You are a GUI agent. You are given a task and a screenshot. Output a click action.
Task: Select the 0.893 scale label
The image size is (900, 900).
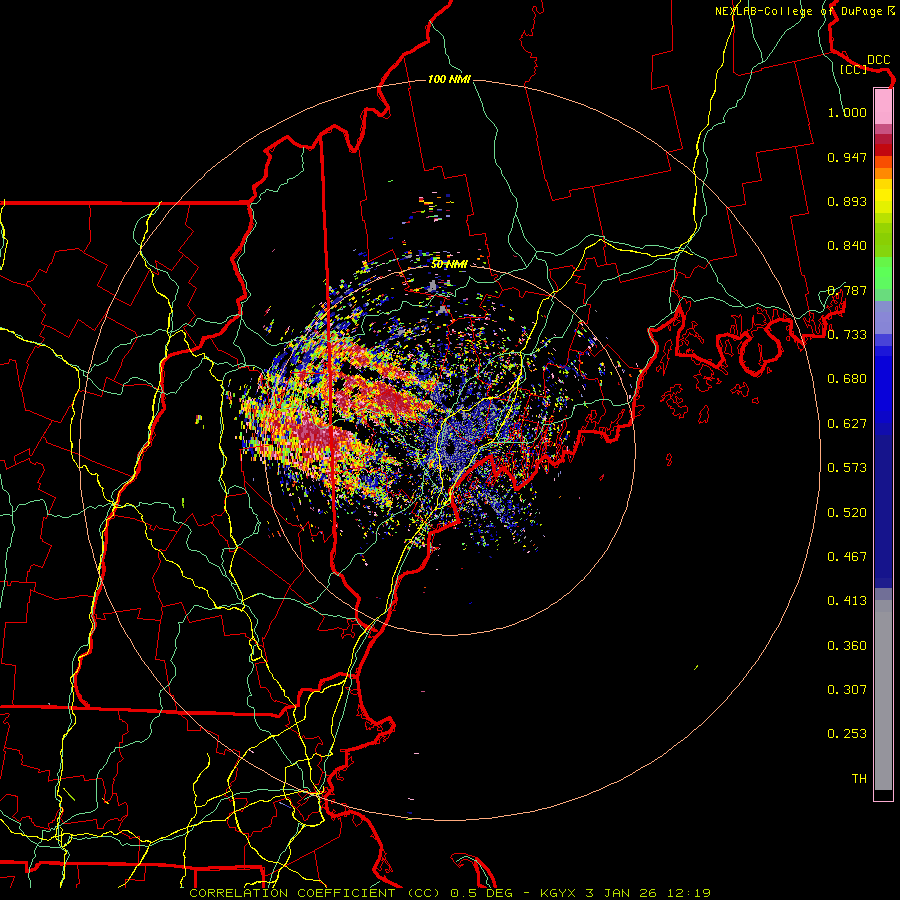(x=847, y=201)
